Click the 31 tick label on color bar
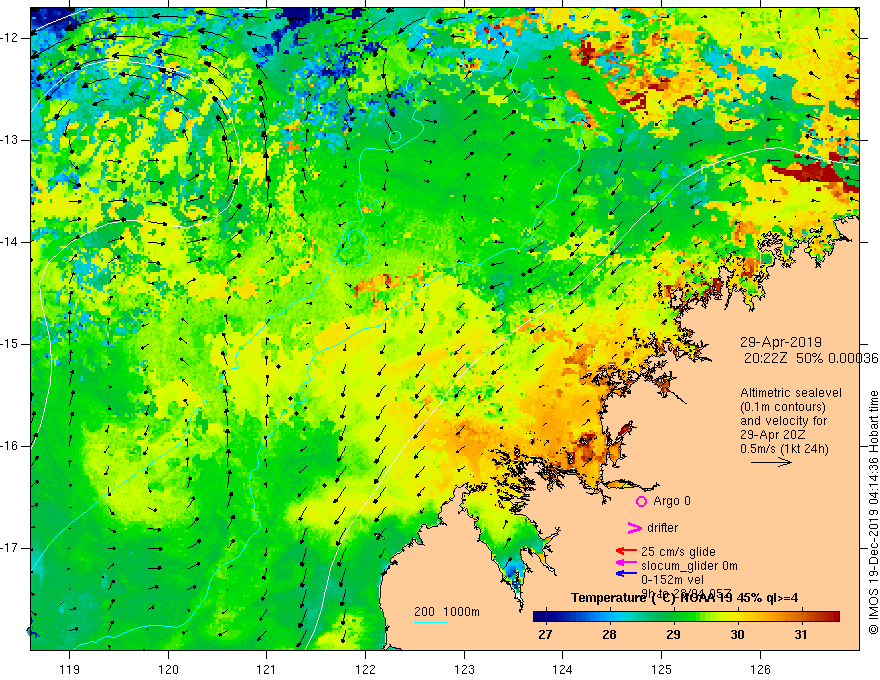Image resolution: width=880 pixels, height=680 pixels. tap(801, 635)
